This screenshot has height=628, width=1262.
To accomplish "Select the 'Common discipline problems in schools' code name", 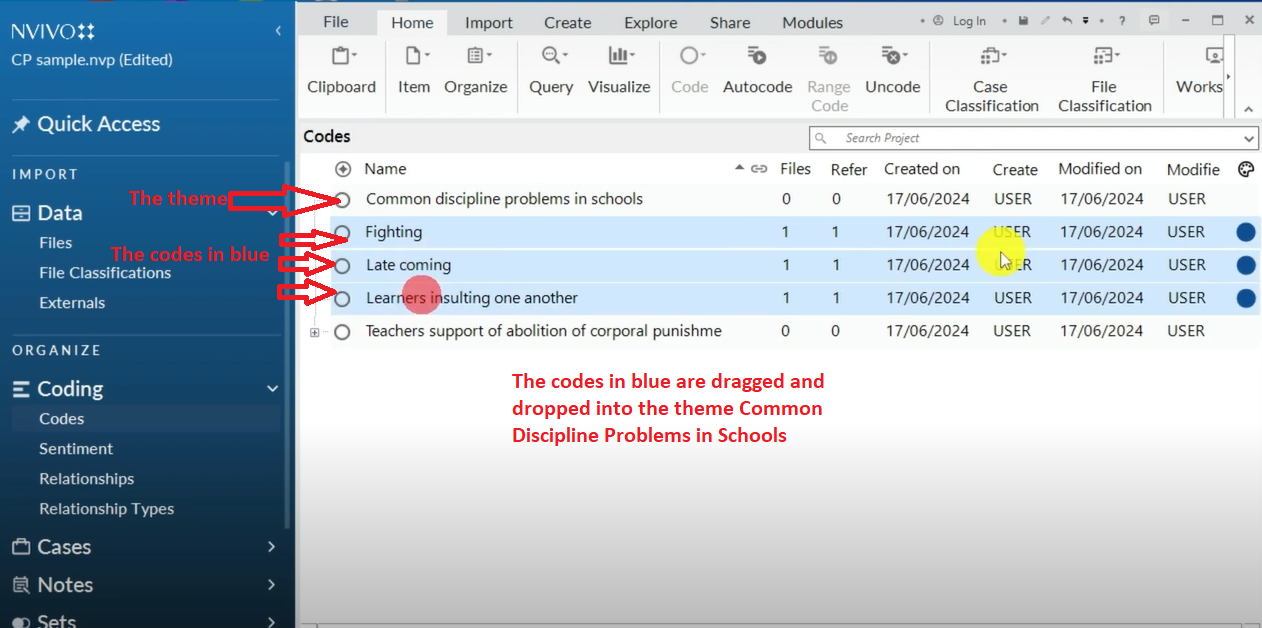I will coord(504,199).
